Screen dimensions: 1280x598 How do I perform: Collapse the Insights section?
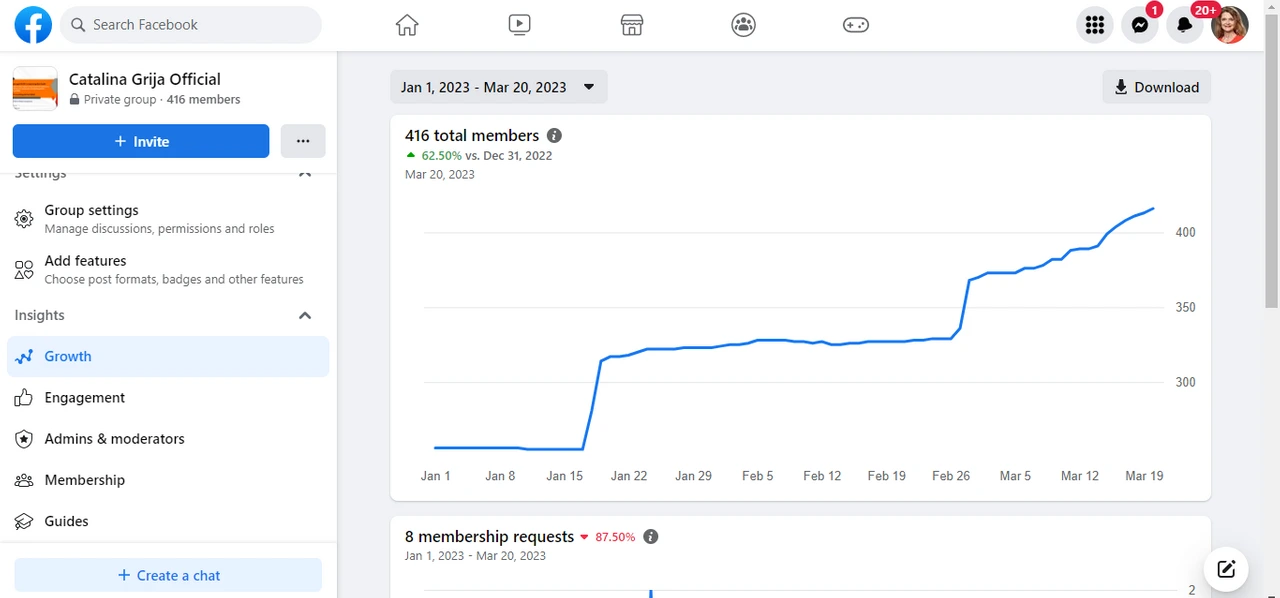tap(305, 316)
